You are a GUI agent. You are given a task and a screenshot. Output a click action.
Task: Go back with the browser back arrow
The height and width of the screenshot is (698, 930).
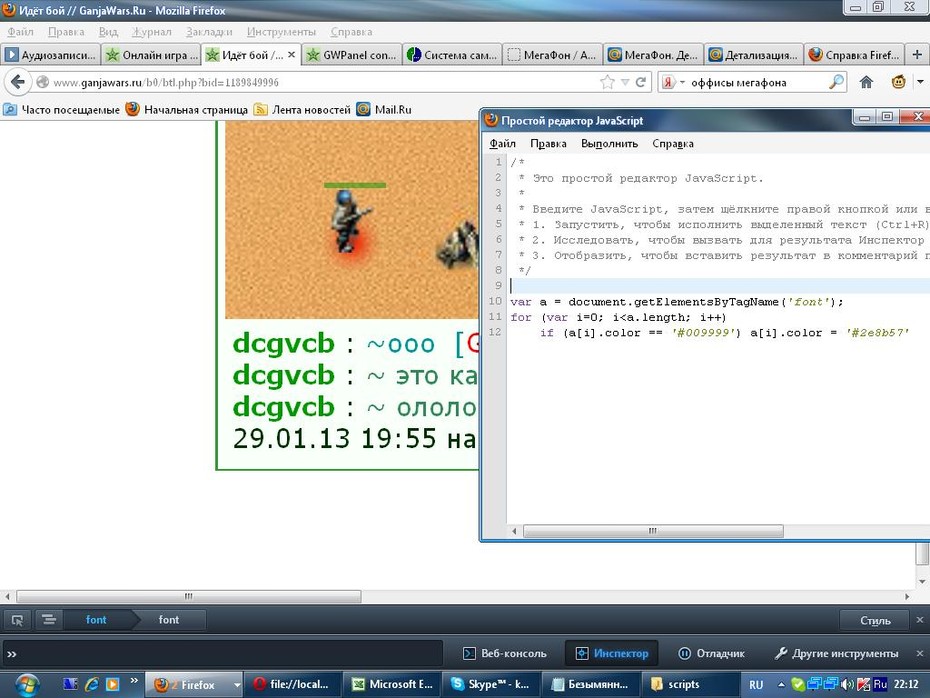(x=18, y=82)
